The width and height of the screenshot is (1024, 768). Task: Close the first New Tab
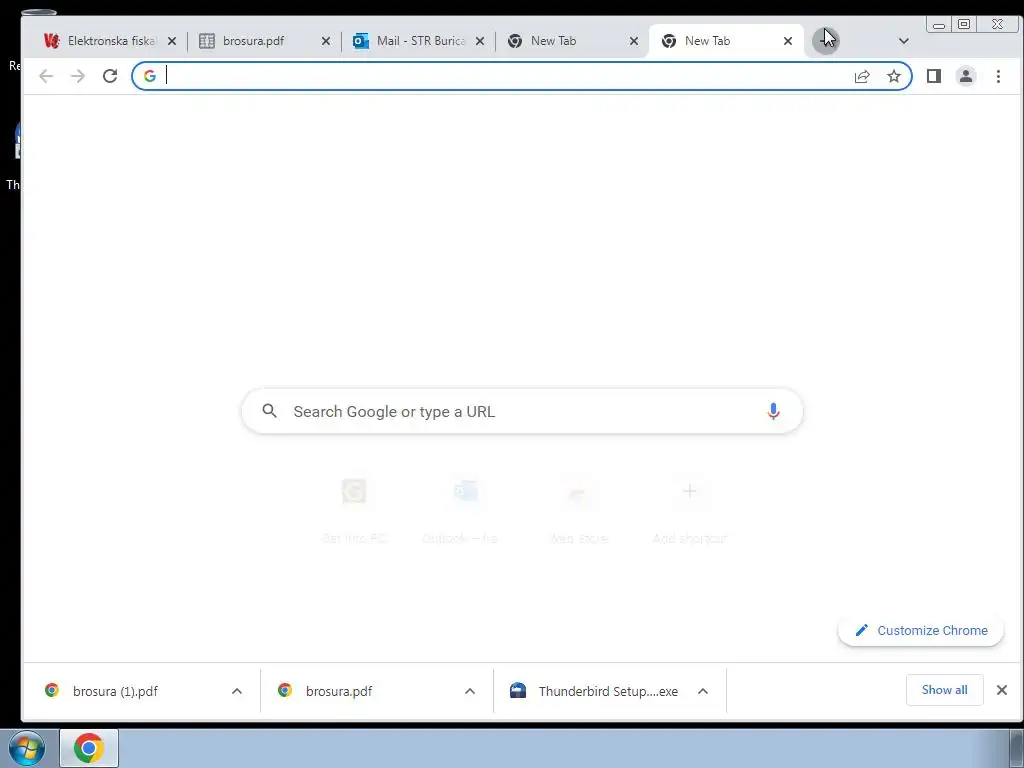pos(634,41)
